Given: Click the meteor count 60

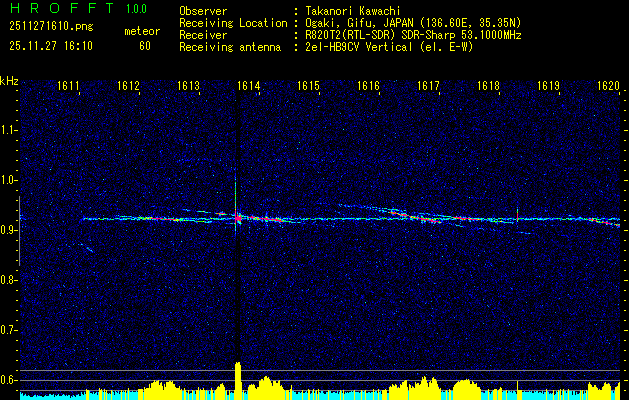Looking at the screenshot, I should click(145, 46).
